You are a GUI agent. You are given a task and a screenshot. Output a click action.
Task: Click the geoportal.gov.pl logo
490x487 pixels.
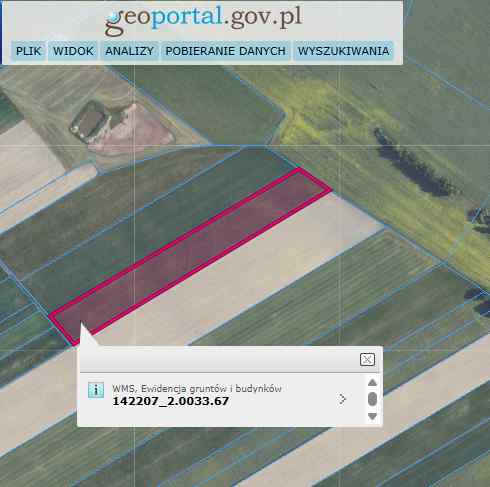[x=203, y=20]
